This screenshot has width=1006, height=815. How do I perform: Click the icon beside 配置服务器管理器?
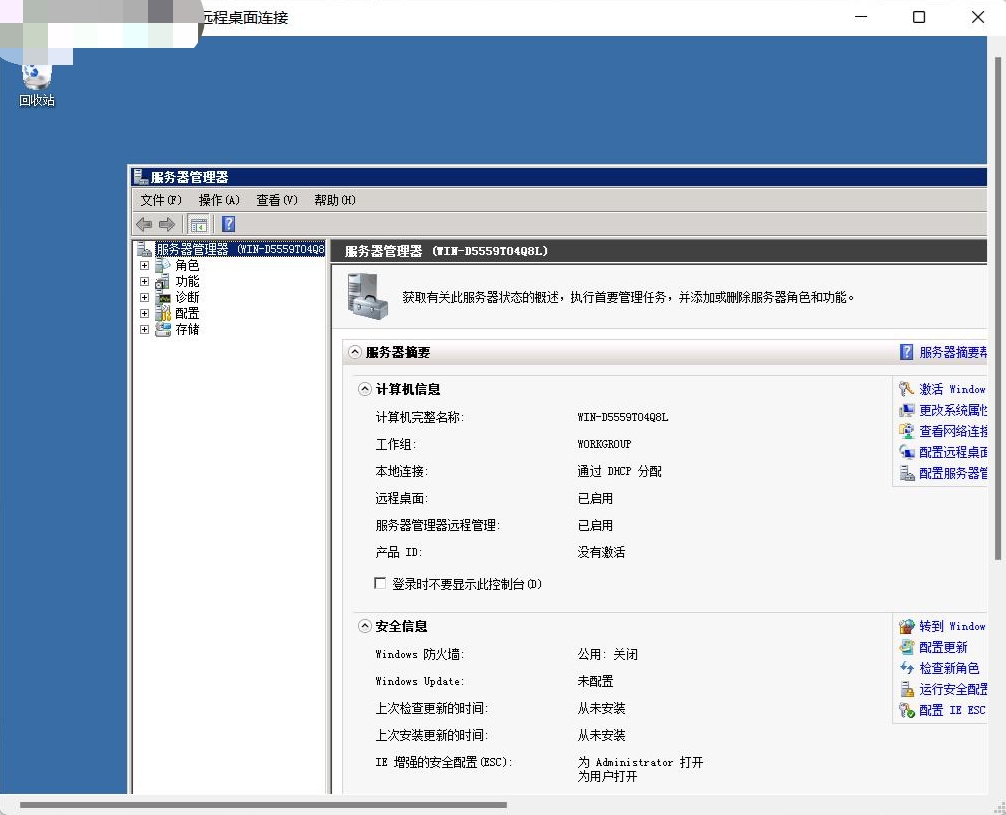pyautogui.click(x=906, y=473)
